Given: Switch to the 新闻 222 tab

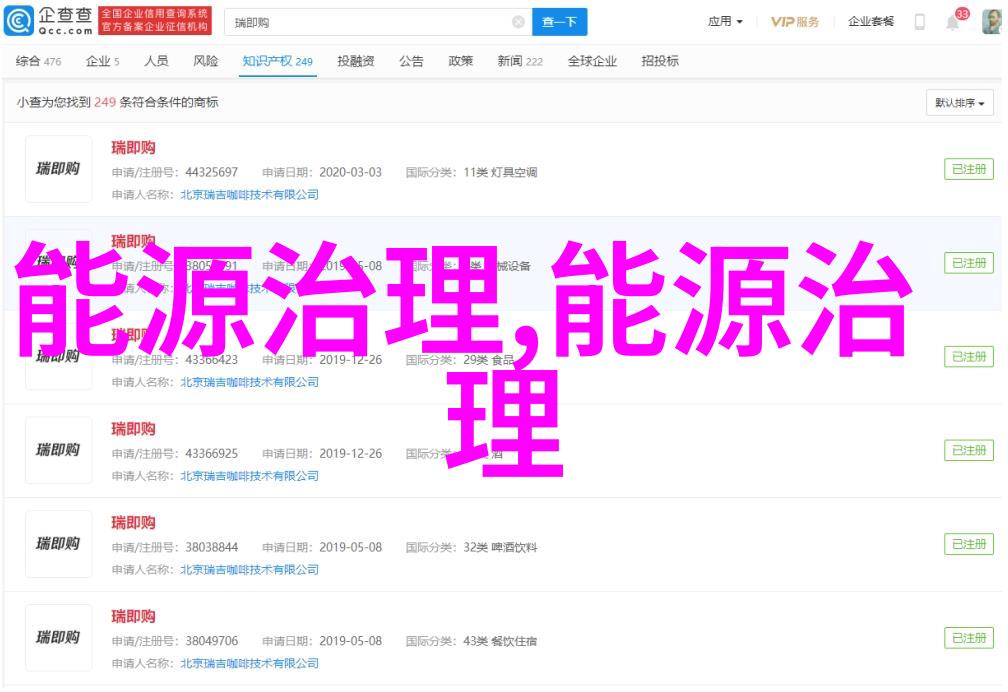Looking at the screenshot, I should 519,61.
